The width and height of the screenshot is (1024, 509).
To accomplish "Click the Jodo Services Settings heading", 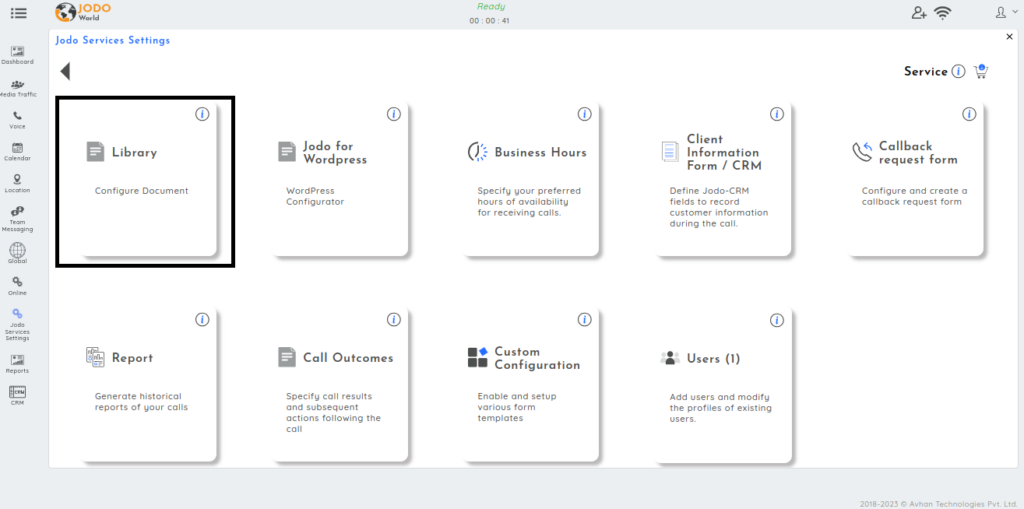I will 113,41.
